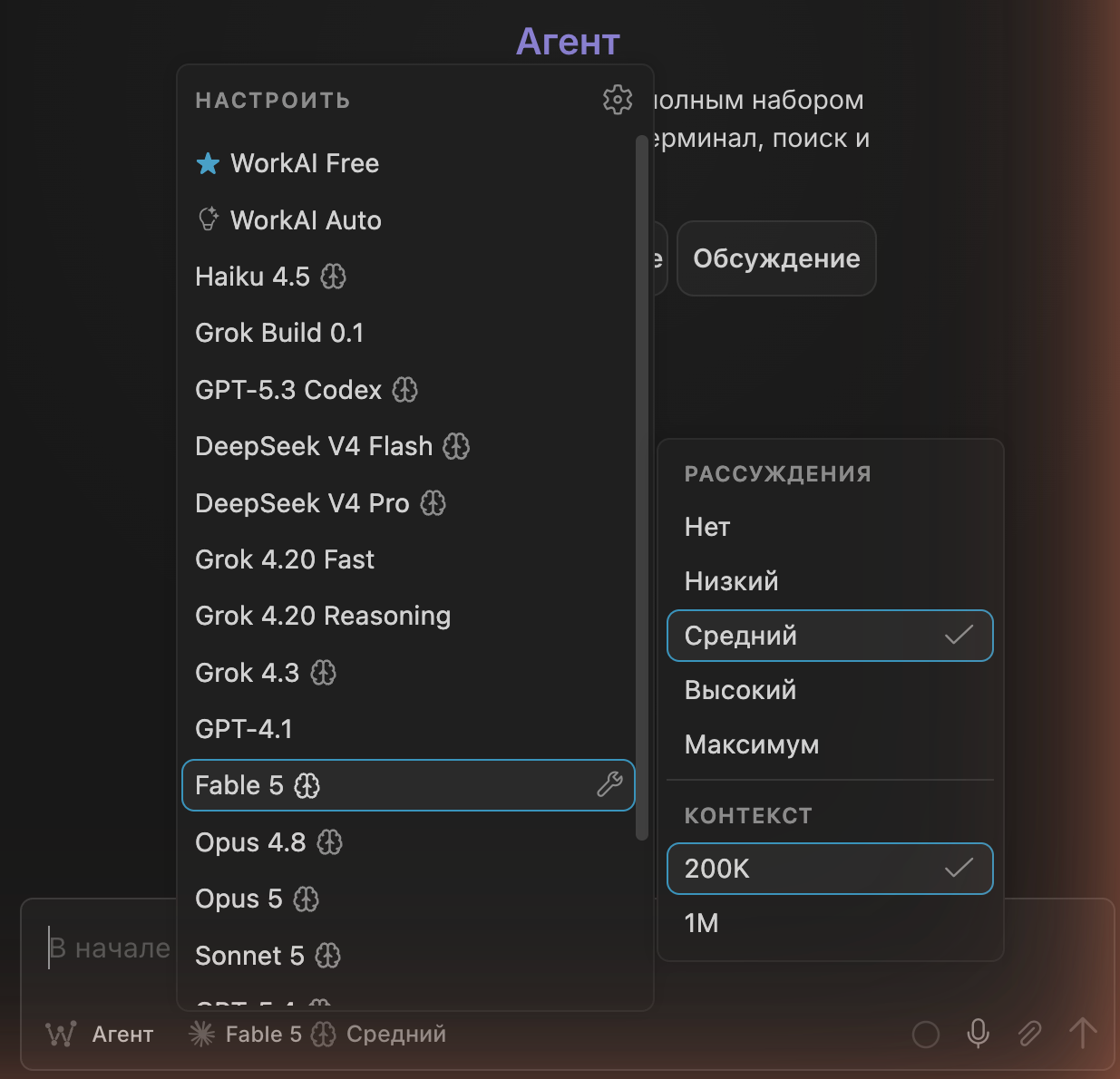
Task: Set reasoning level to Низкий
Action: [830, 581]
